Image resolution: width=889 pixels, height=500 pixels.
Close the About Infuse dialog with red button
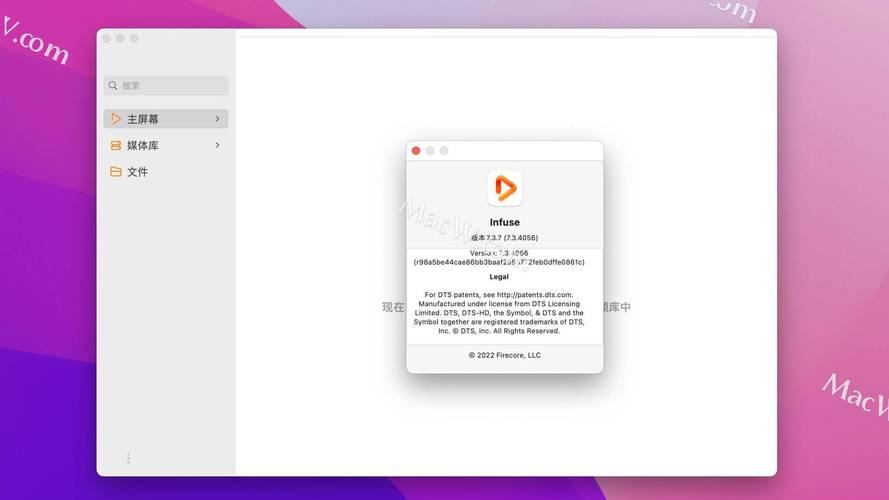pos(416,150)
